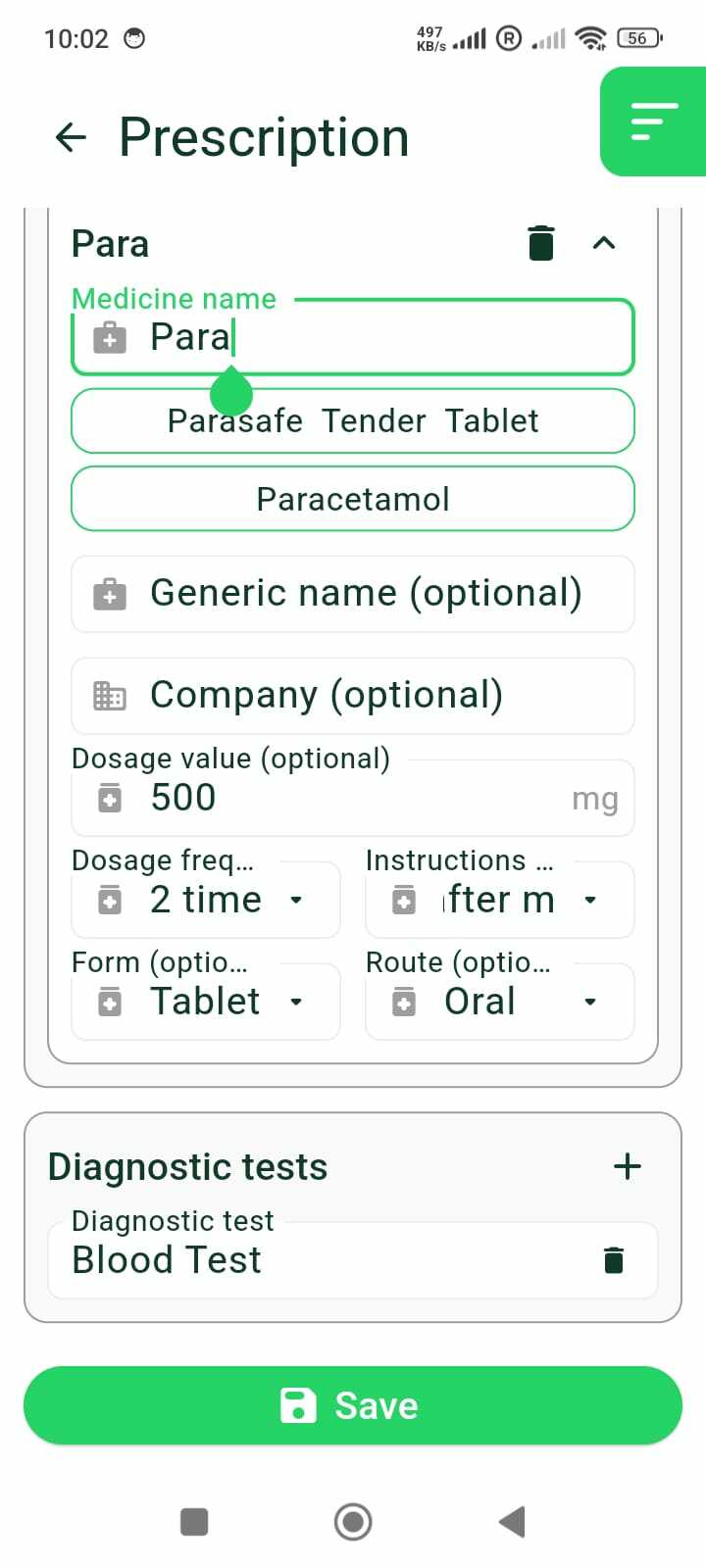
Task: Remove the Blood Test diagnostic entry
Action: 614,1260
